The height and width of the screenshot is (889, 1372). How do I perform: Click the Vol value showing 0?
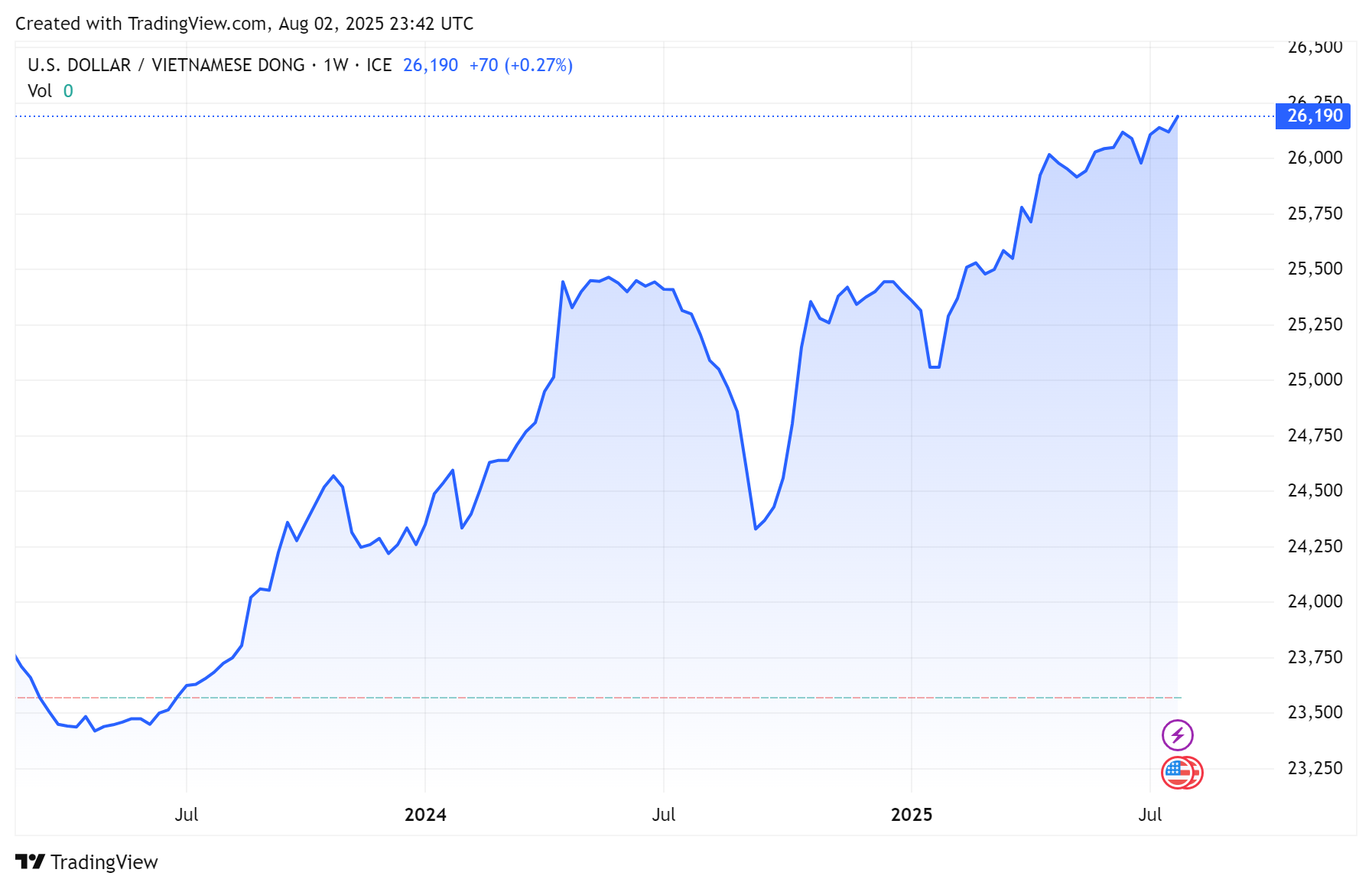(x=69, y=90)
